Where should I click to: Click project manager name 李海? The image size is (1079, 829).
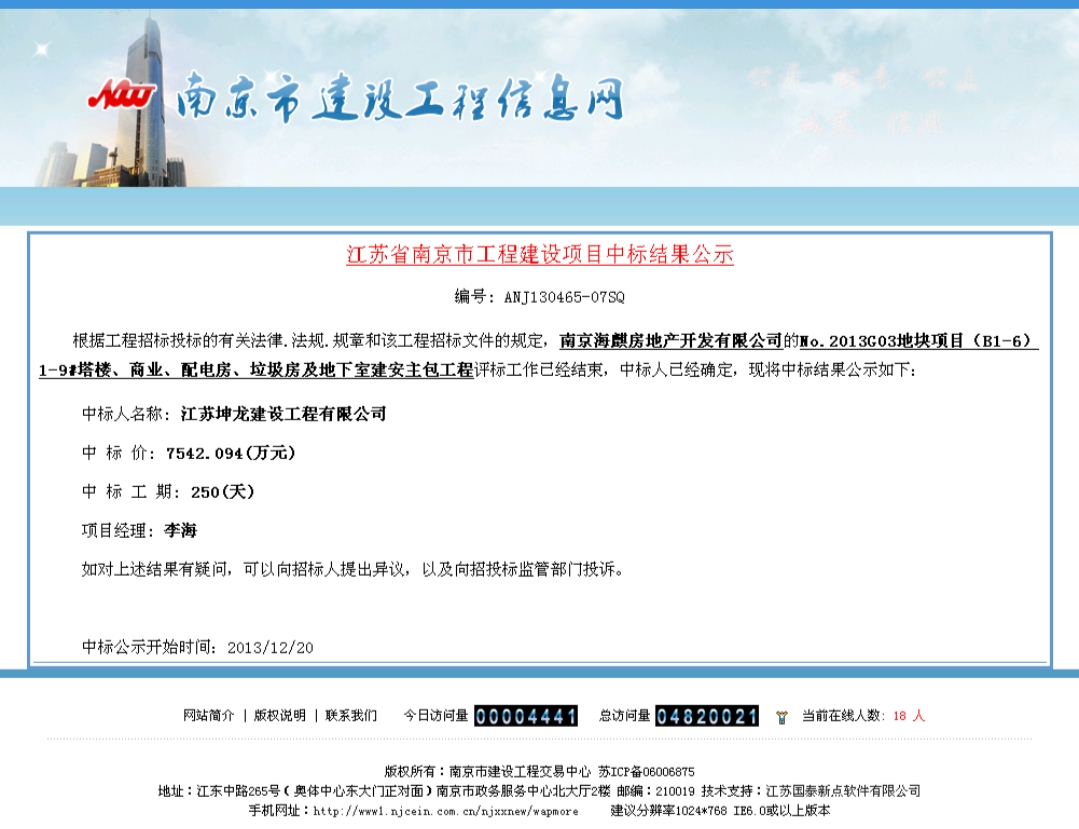(180, 530)
